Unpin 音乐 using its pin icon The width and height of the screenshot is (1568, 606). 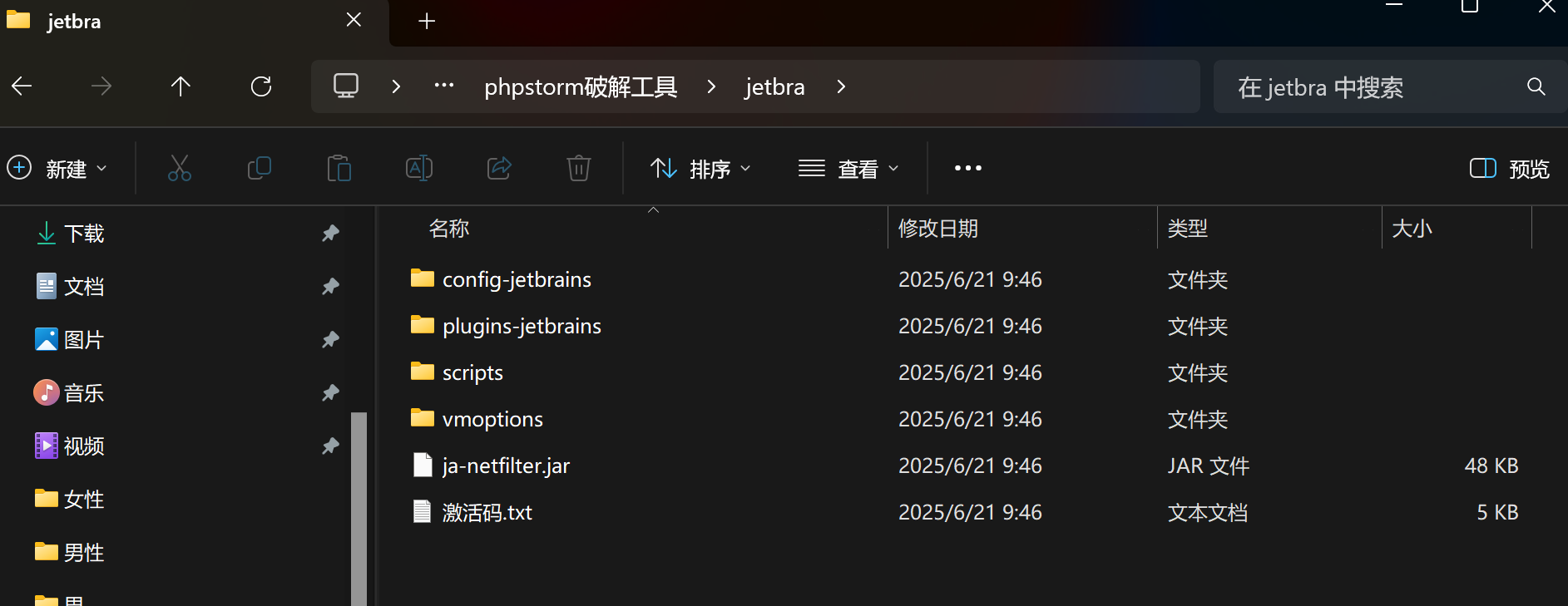[x=330, y=392]
